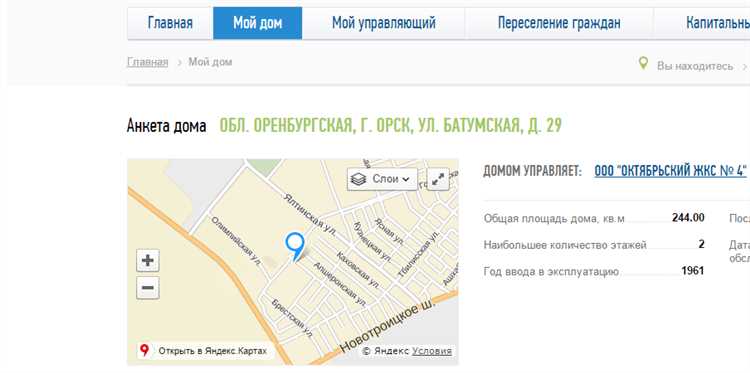This screenshot has height=373, width=750.
Task: Open ООО "Октябрьский ЖКС № 4" link
Action: [x=670, y=171]
